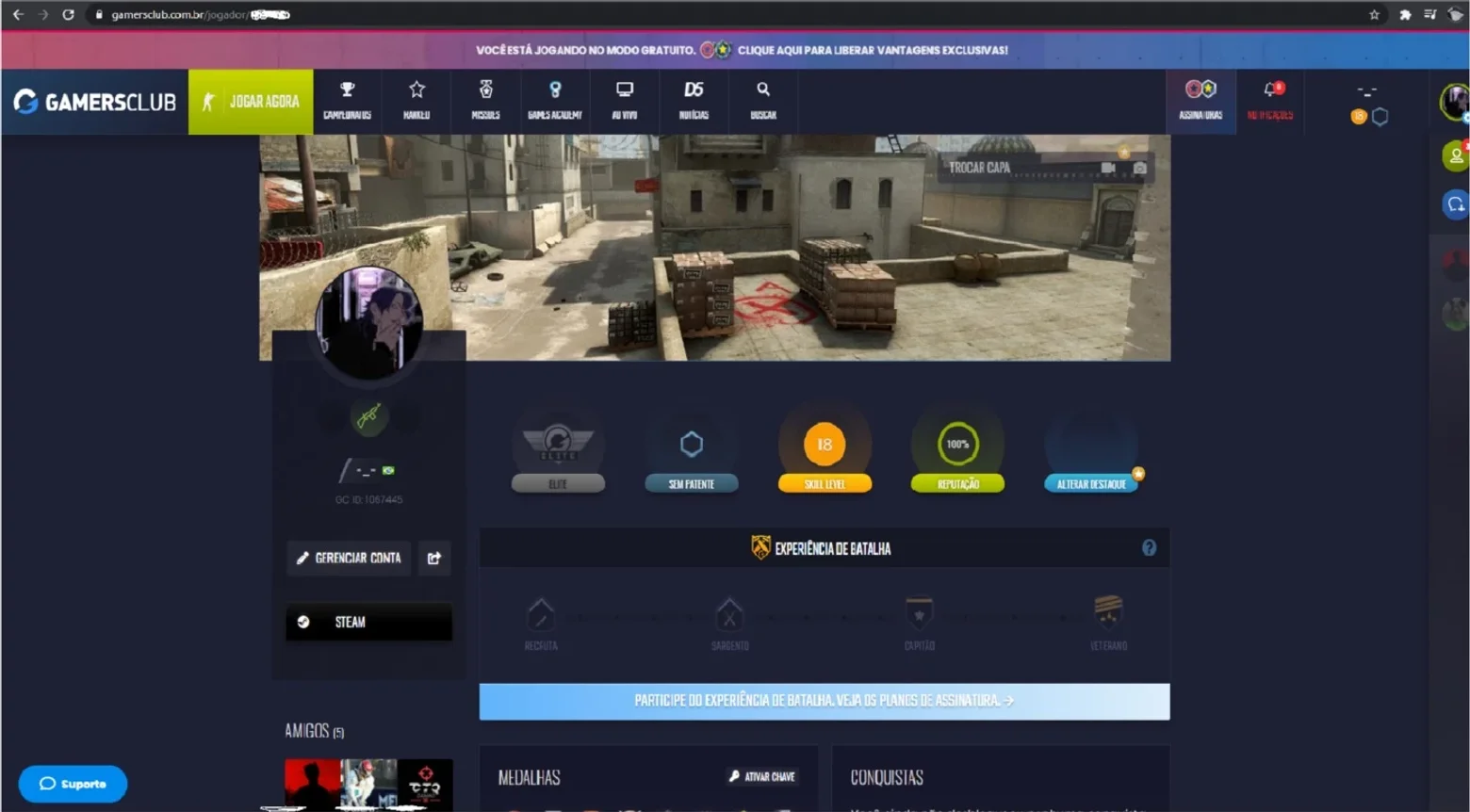Click the Capitão rank badge
This screenshot has width=1470, height=812.
pos(919,614)
